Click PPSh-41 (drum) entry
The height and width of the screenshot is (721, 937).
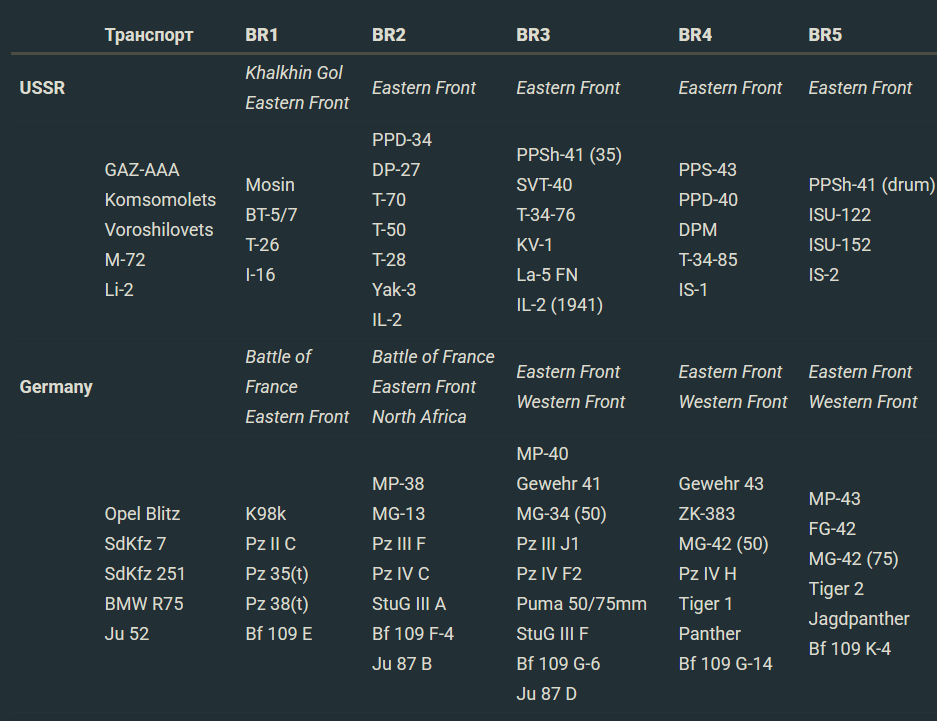(x=871, y=185)
